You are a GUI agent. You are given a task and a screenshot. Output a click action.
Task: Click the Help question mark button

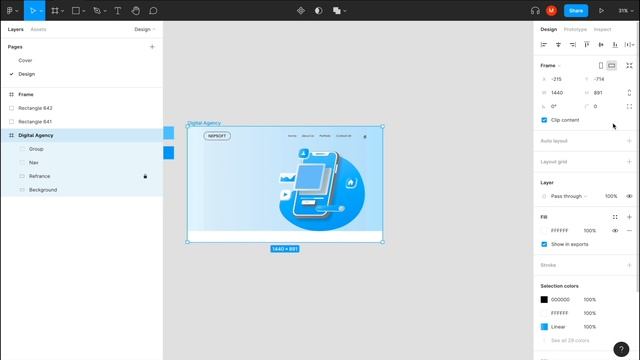(621, 349)
